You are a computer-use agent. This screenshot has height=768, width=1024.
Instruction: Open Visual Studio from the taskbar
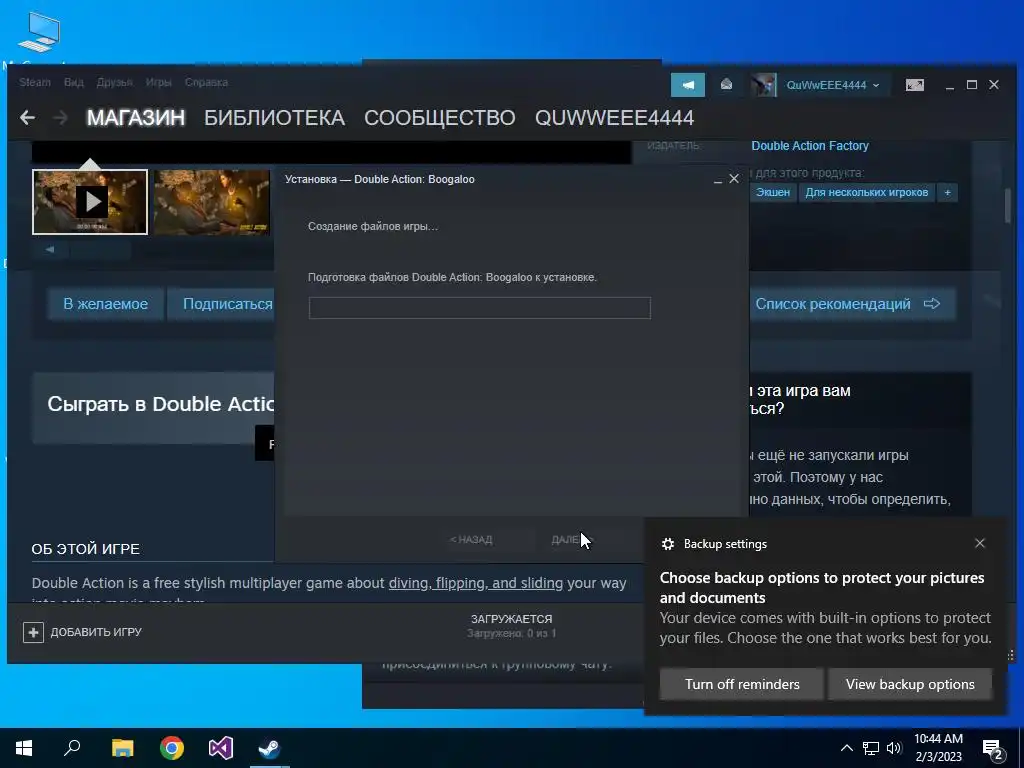tap(221, 748)
